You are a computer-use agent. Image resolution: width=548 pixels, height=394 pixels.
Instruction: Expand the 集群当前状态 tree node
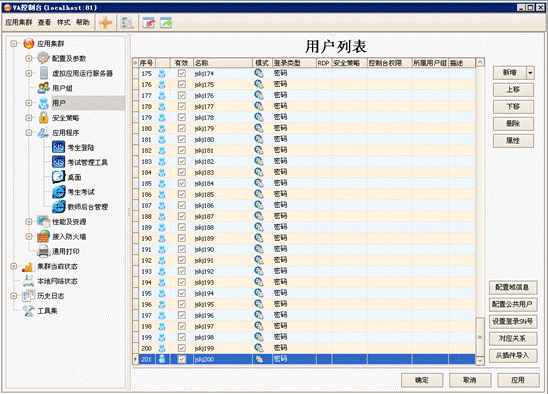pos(14,266)
